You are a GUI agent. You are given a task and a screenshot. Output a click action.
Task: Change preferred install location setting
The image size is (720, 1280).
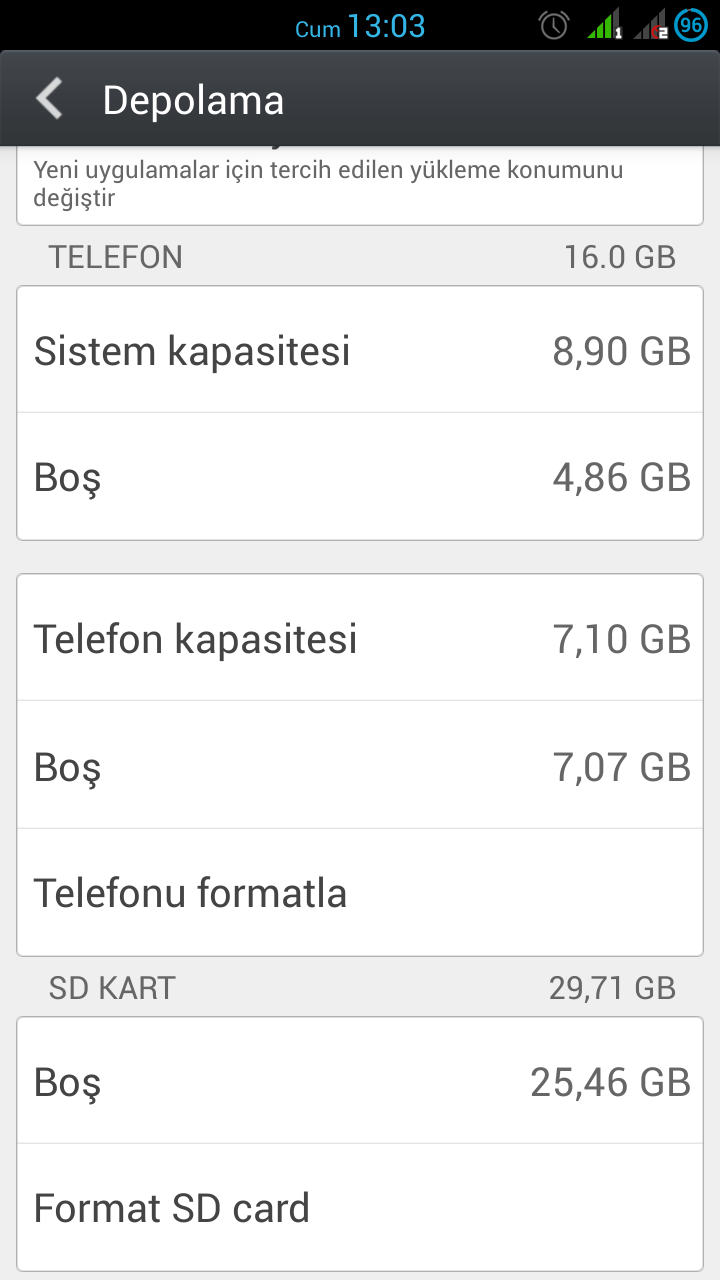(x=360, y=184)
